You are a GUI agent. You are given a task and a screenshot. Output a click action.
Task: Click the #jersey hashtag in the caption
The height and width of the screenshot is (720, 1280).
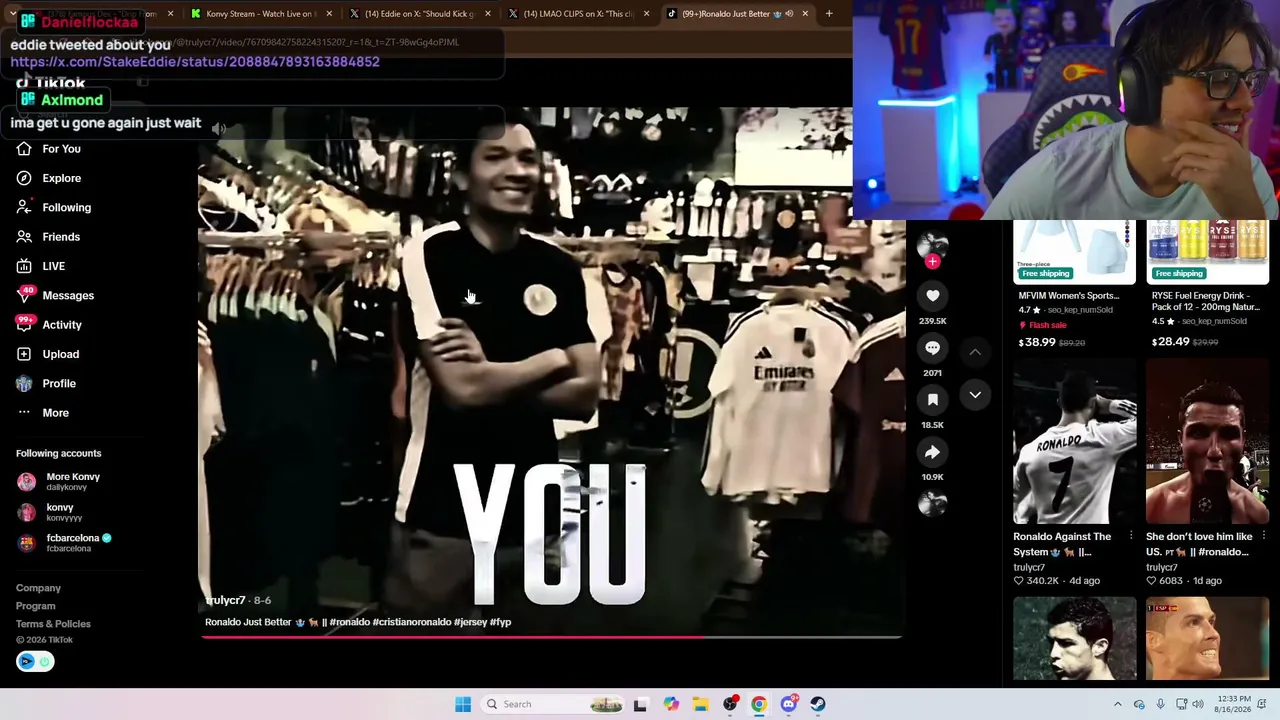pyautogui.click(x=470, y=622)
